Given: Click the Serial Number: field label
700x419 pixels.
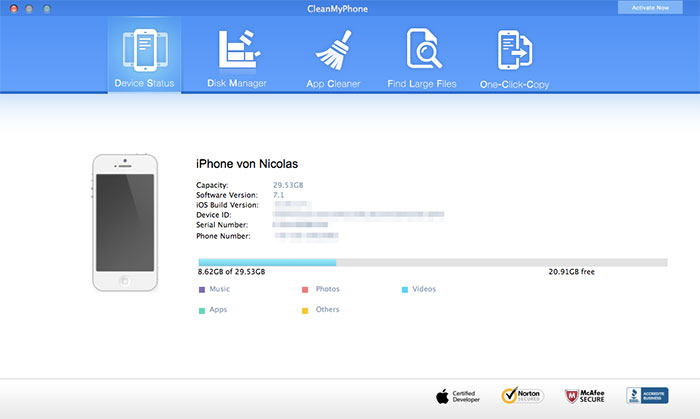Looking at the screenshot, I should pyautogui.click(x=222, y=224).
